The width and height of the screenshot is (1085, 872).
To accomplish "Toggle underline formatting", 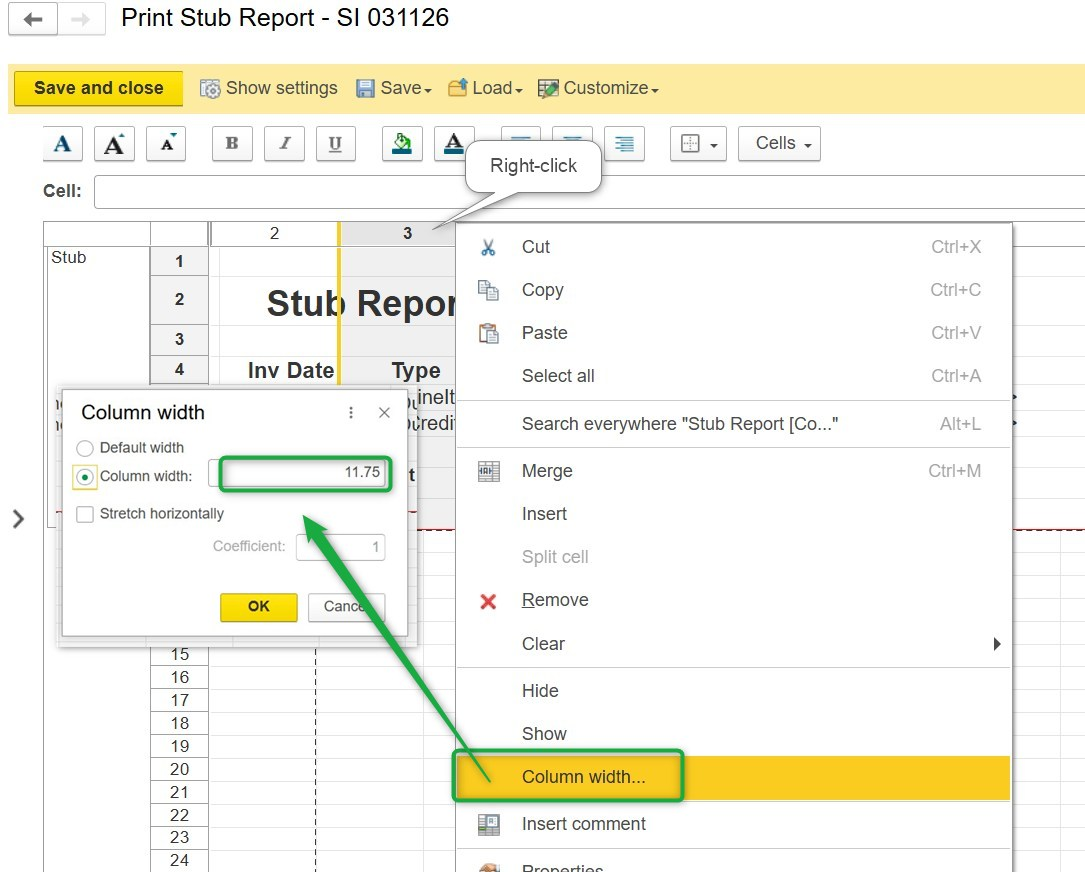I will coord(335,144).
